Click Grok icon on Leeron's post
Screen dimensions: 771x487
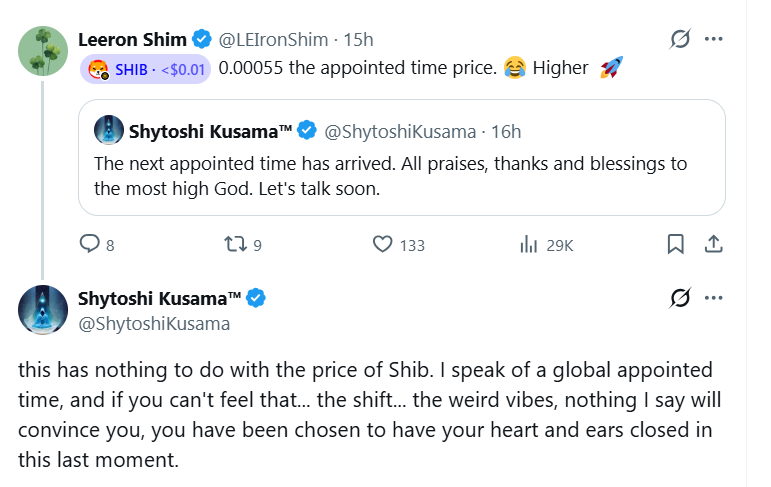pos(680,40)
